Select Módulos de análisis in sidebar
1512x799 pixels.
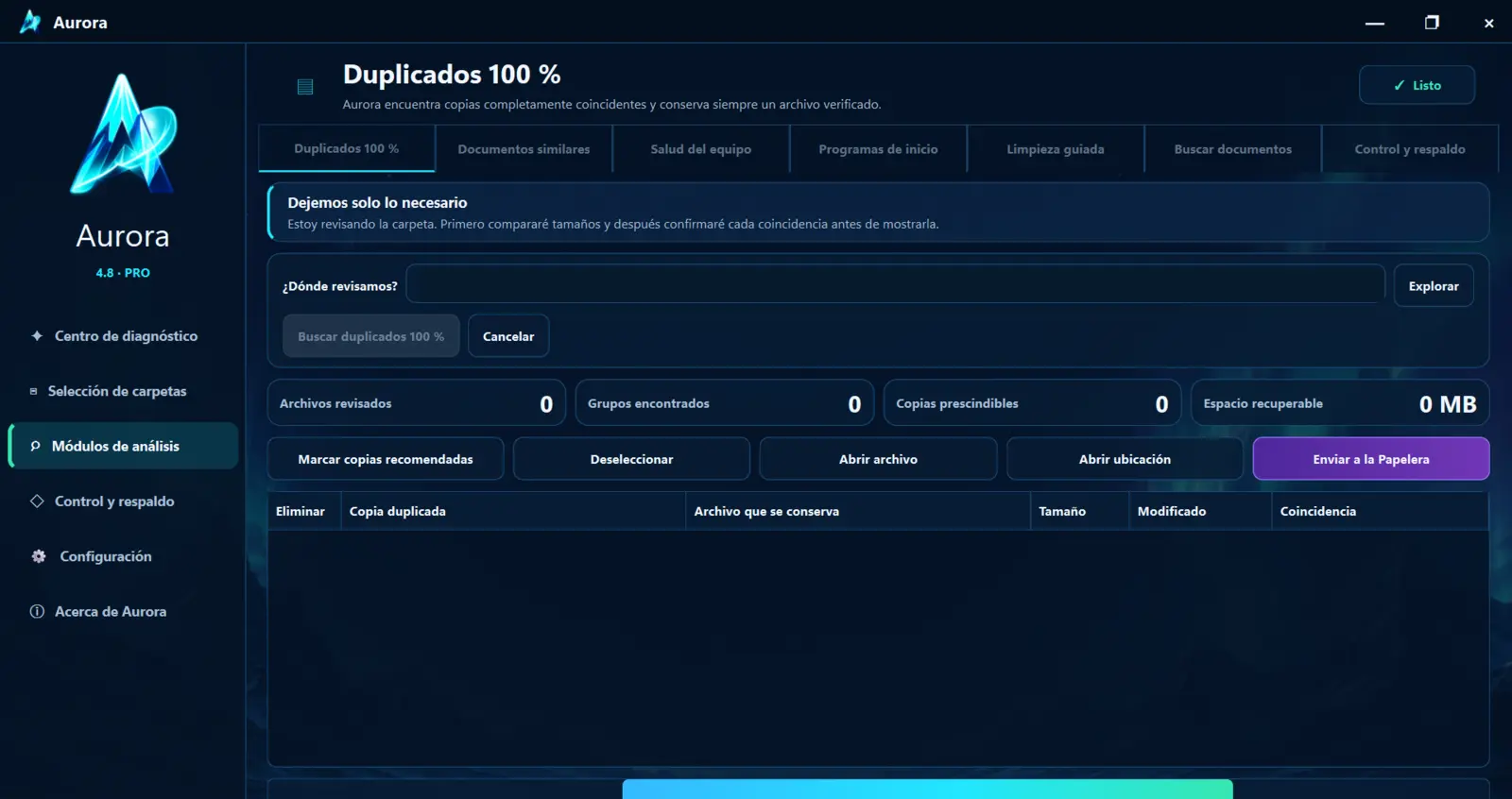[x=123, y=446]
